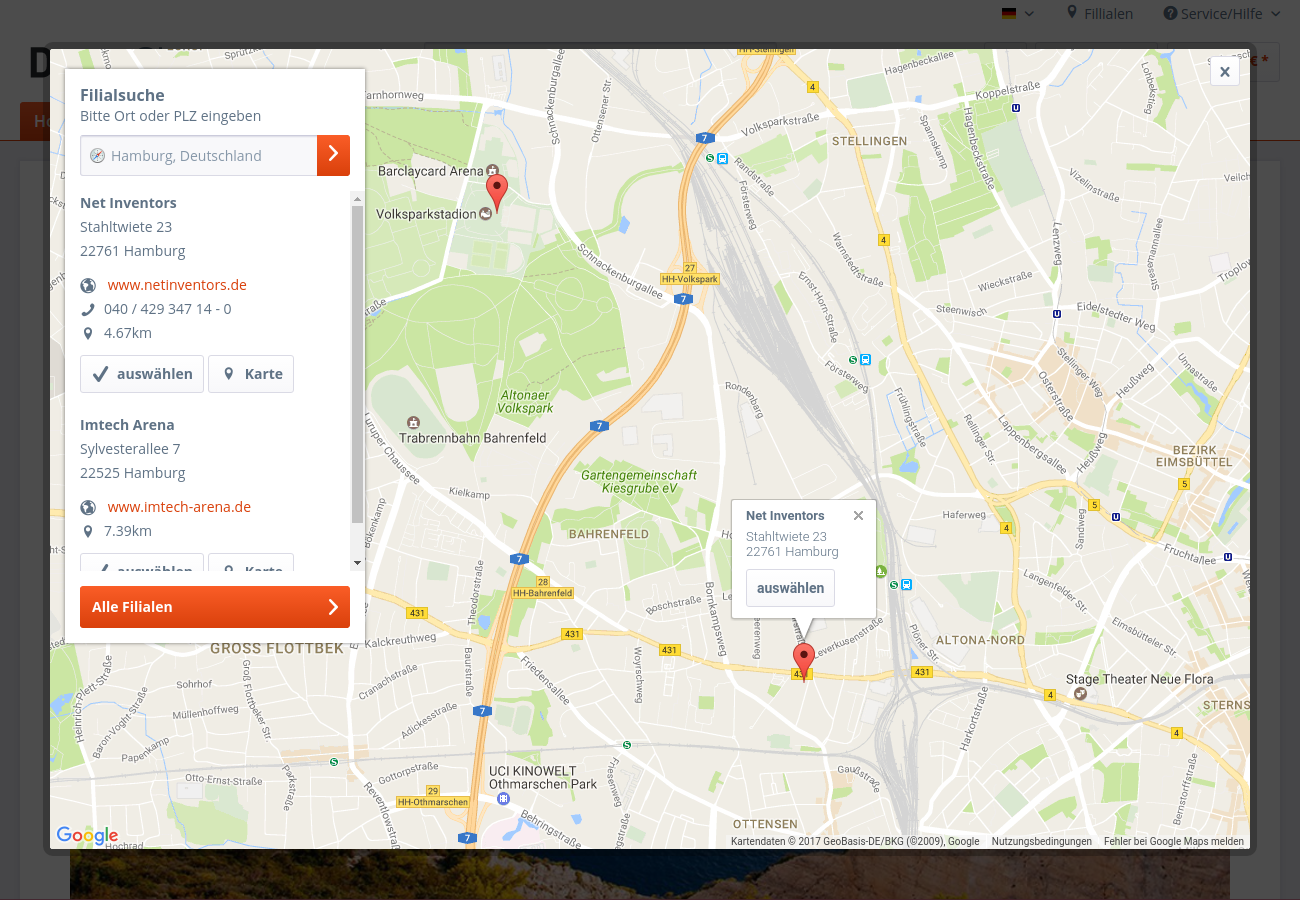Show Net Inventors on Karte
1300x900 pixels.
(251, 374)
